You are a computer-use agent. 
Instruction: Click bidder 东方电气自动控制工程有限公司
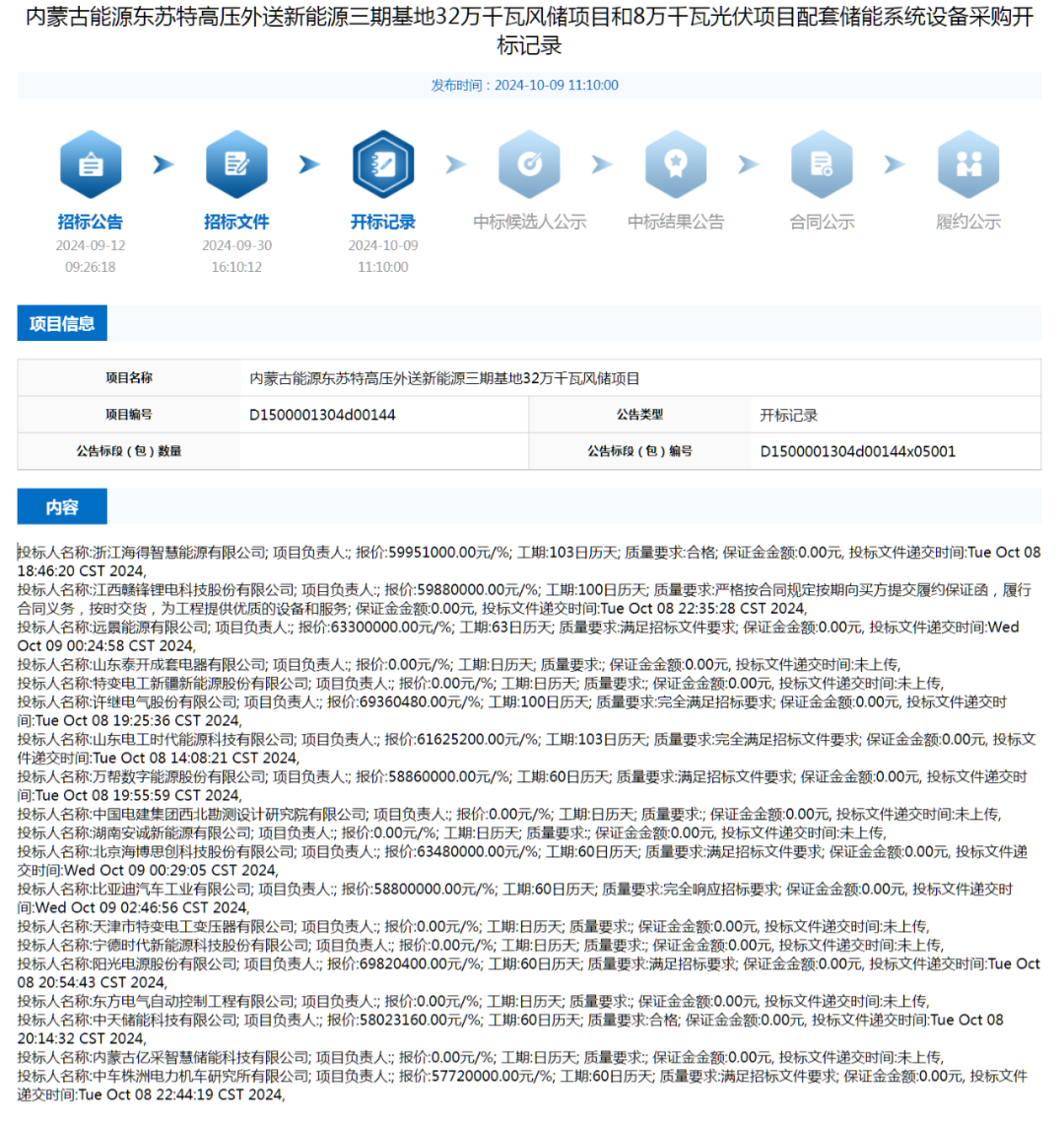tap(194, 1001)
